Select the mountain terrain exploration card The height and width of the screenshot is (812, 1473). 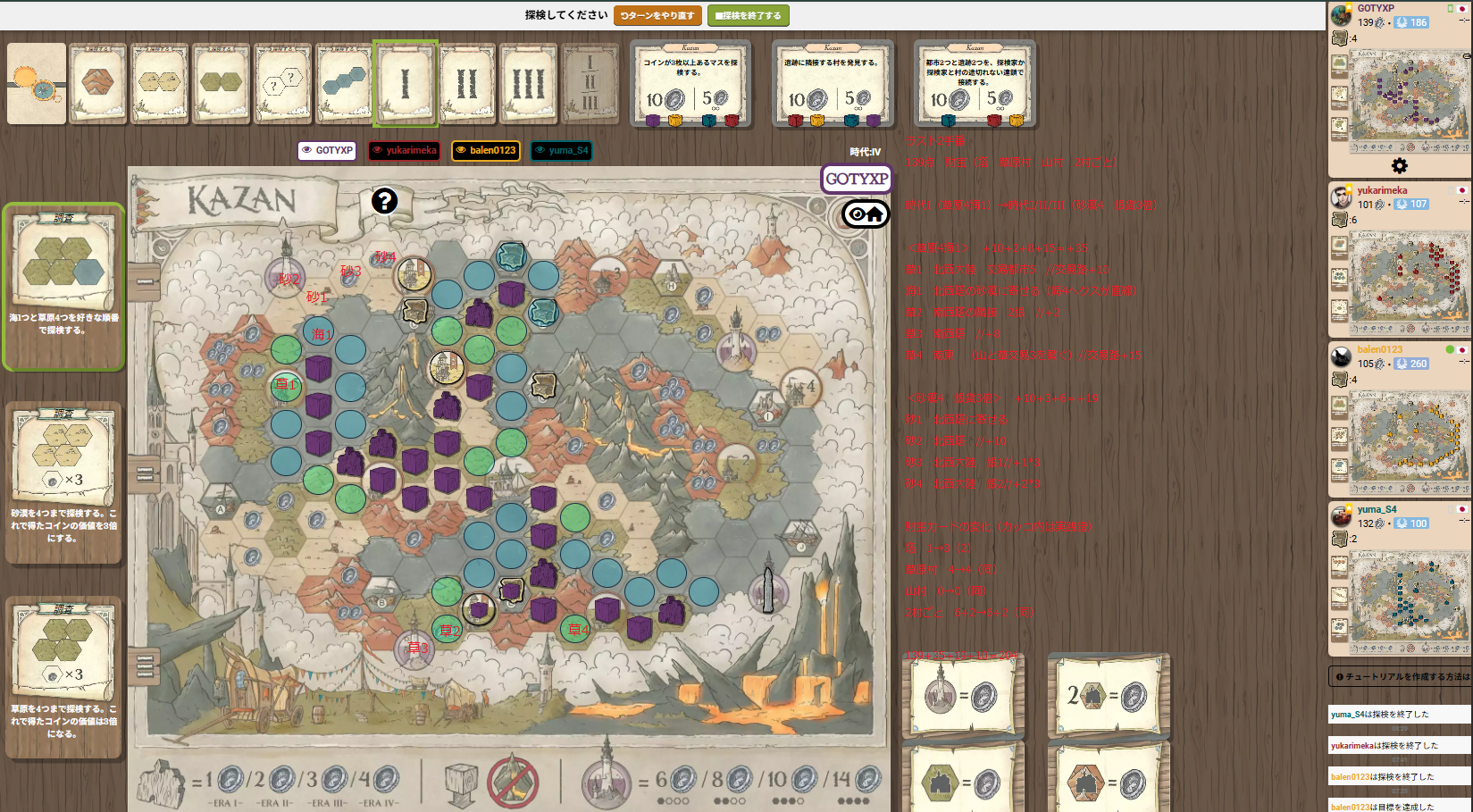tap(98, 83)
